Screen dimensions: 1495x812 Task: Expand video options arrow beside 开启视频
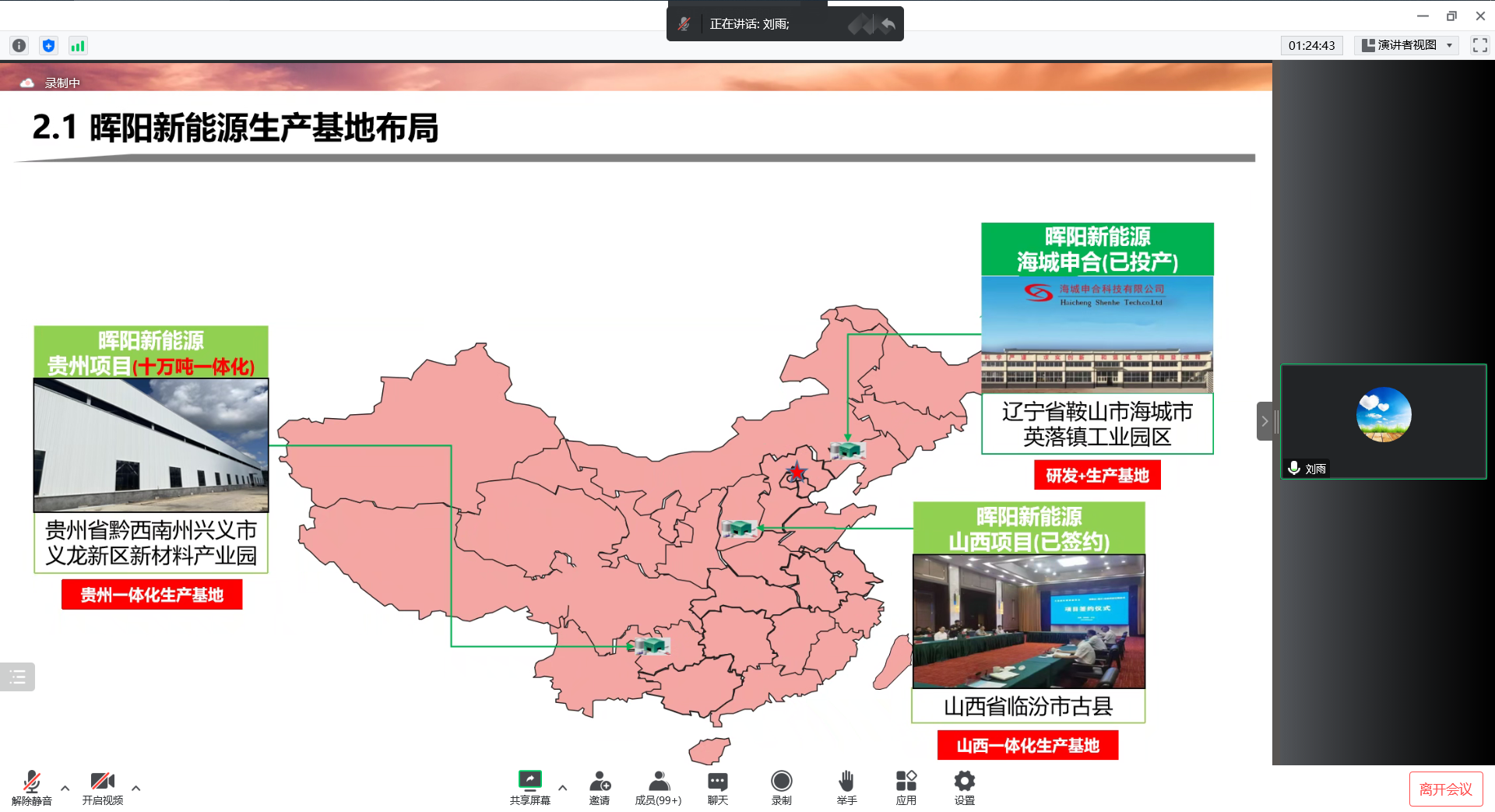pos(136,788)
